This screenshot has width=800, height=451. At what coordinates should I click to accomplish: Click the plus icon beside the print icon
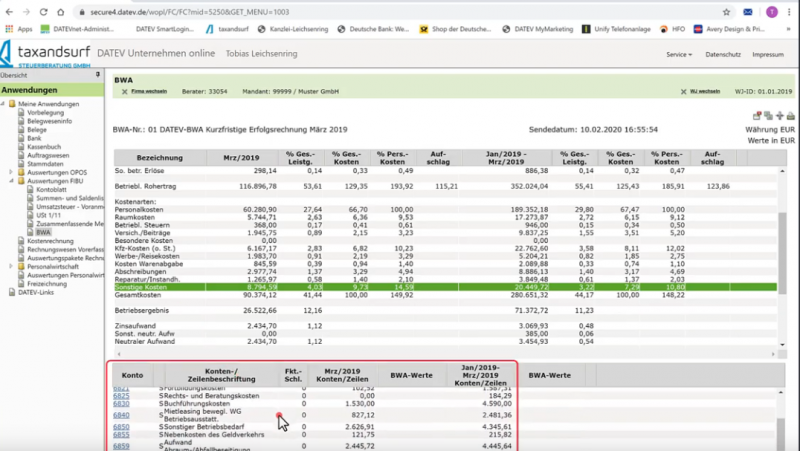779,116
